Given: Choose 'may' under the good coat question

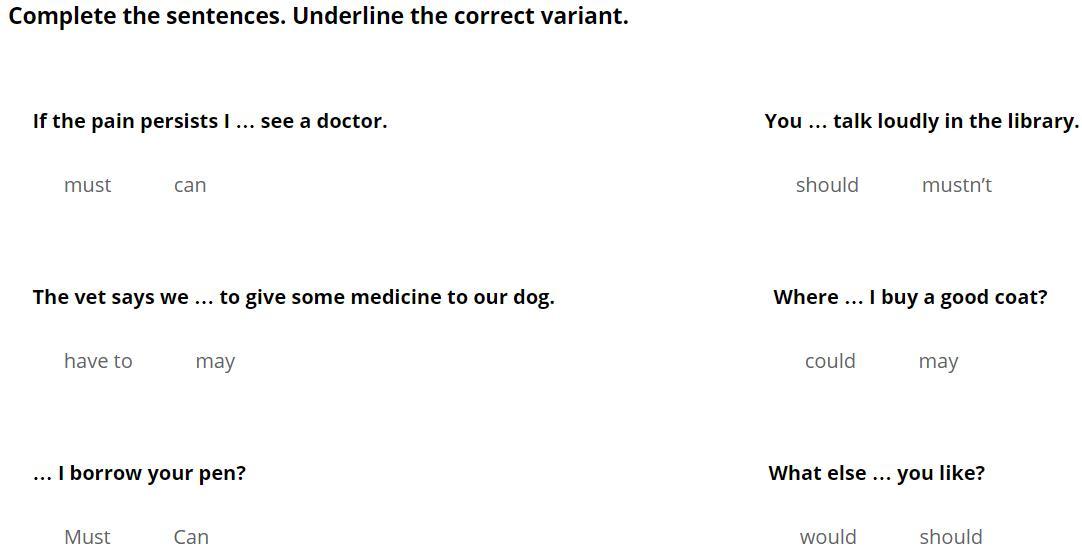Looking at the screenshot, I should click(938, 362).
